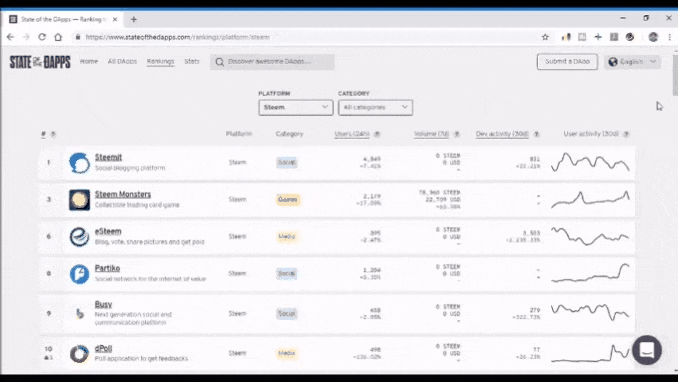The height and width of the screenshot is (382, 678).
Task: Click the Social tag in Steemit row
Action: (286, 163)
